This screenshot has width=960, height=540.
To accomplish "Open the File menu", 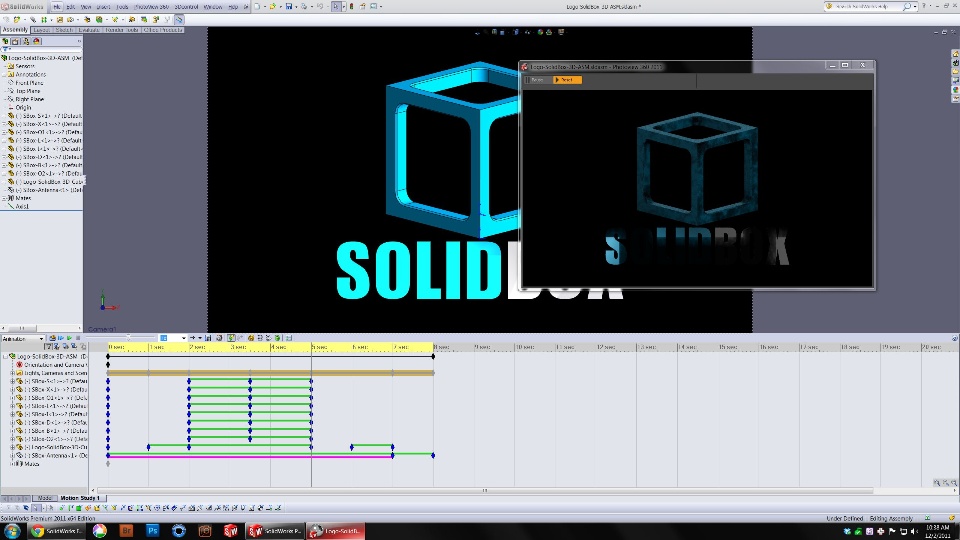I will pyautogui.click(x=56, y=7).
